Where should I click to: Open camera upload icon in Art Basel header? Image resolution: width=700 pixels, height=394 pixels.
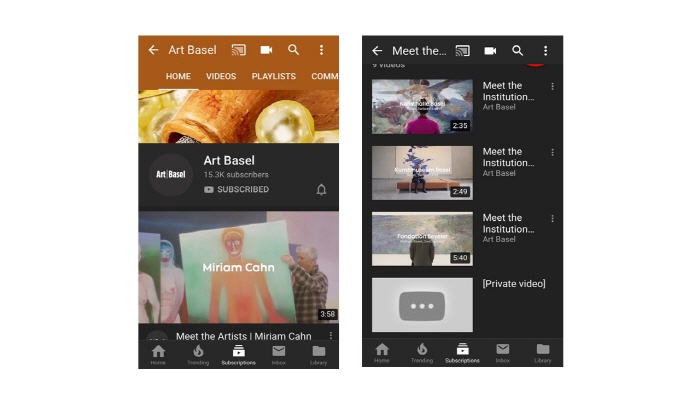267,50
